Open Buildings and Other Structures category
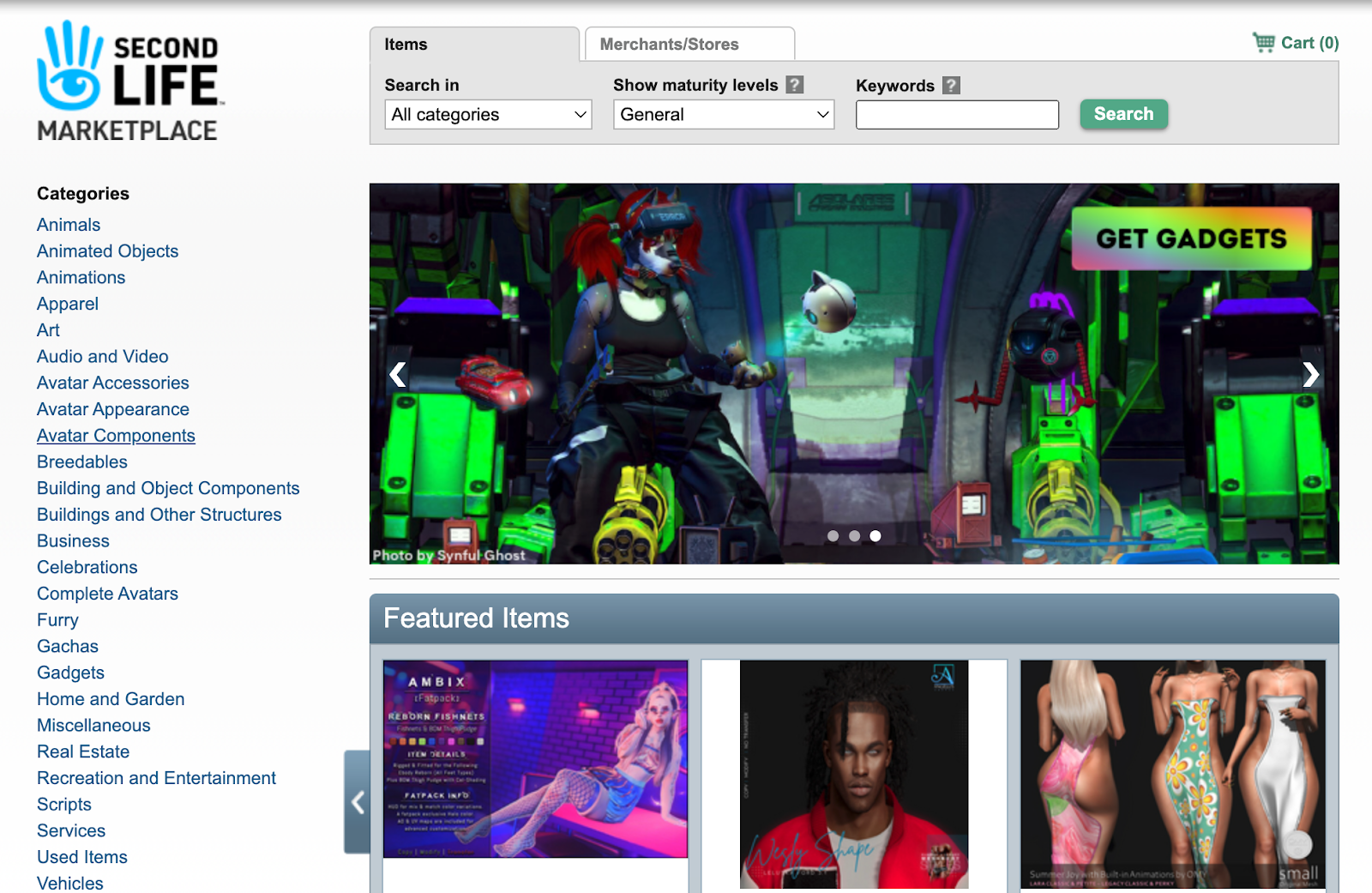 [159, 515]
